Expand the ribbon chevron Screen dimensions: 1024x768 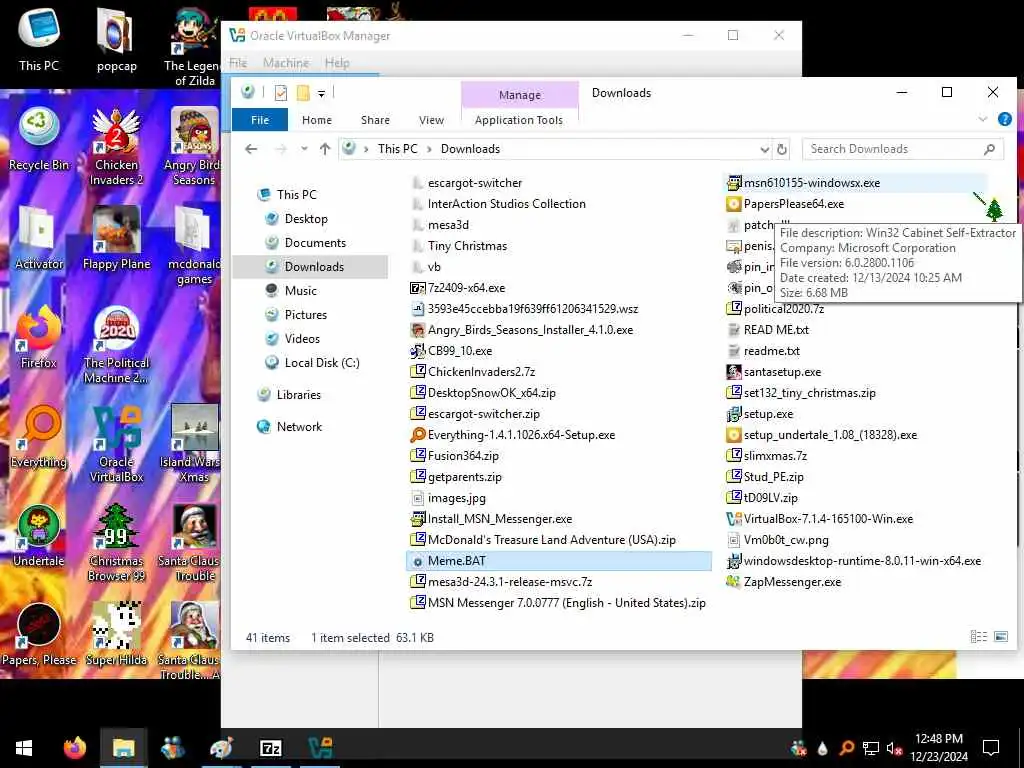[982, 119]
